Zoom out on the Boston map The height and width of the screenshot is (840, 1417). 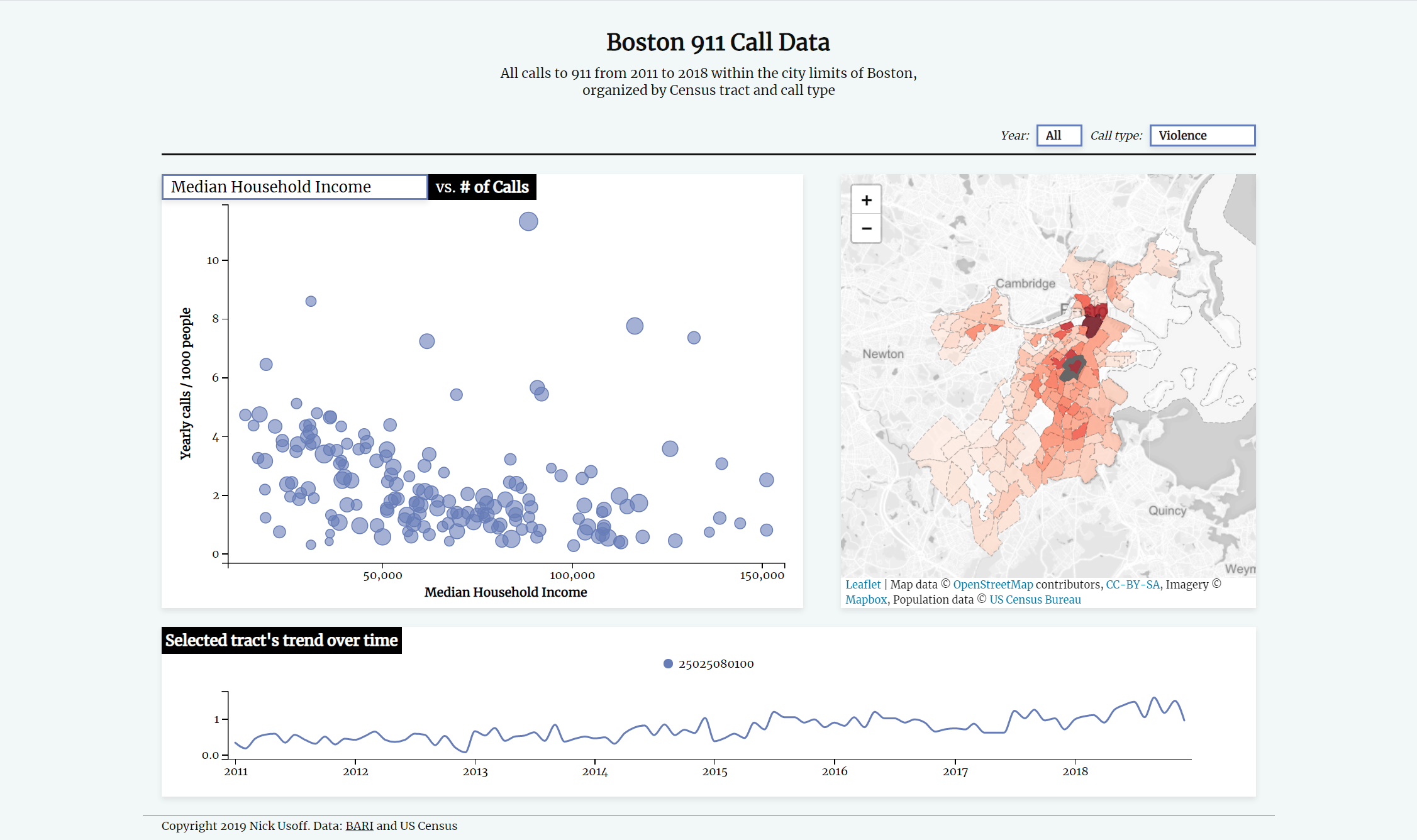[866, 228]
